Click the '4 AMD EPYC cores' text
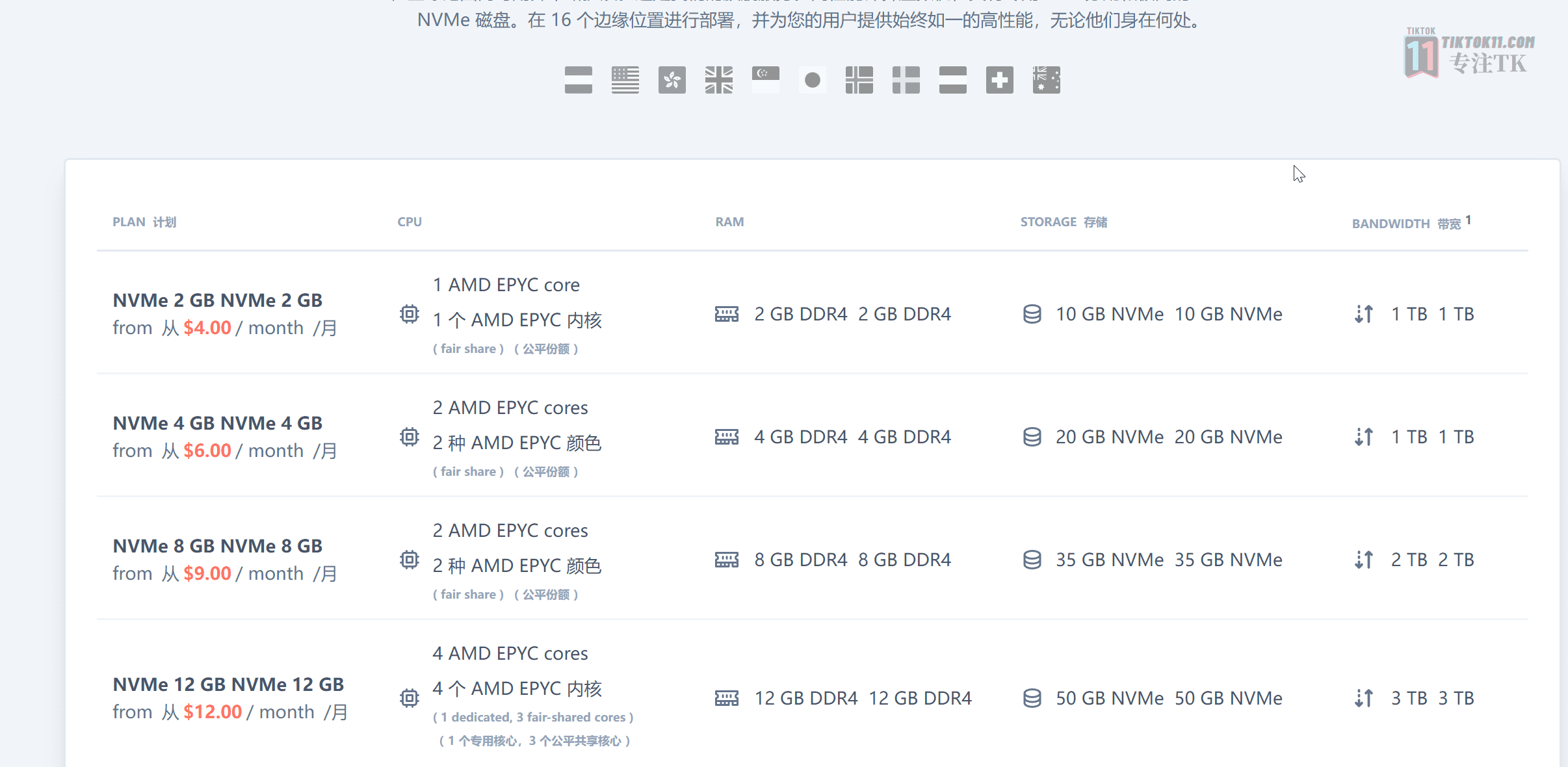1568x767 pixels. click(x=510, y=653)
